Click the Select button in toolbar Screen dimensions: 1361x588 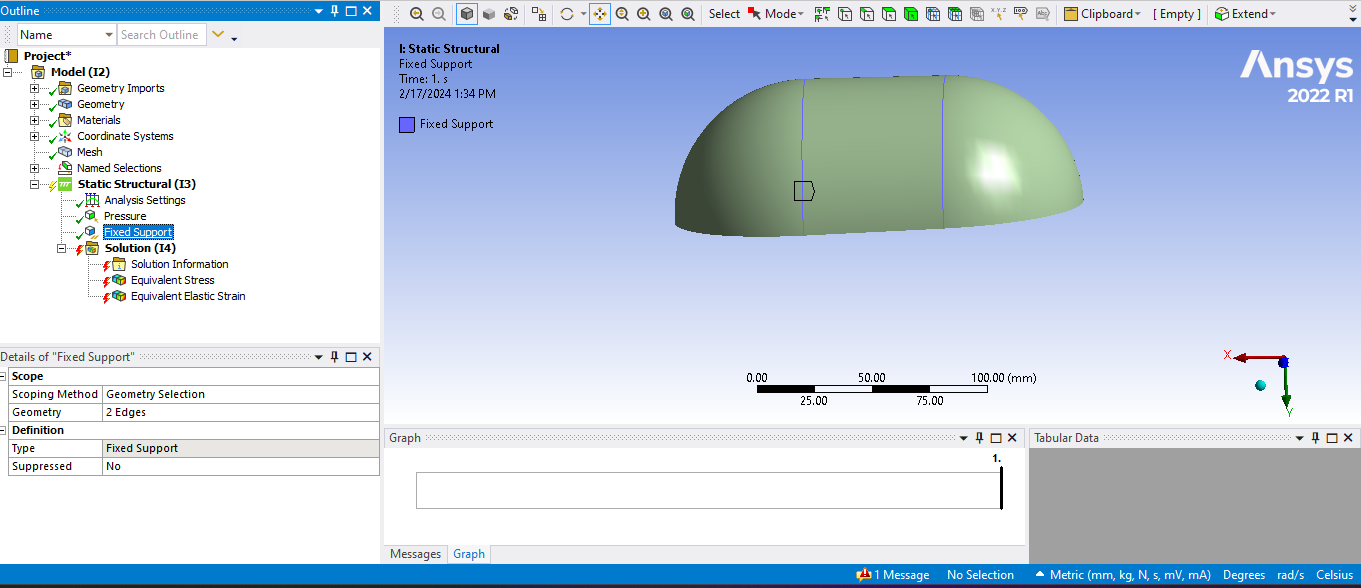[724, 14]
